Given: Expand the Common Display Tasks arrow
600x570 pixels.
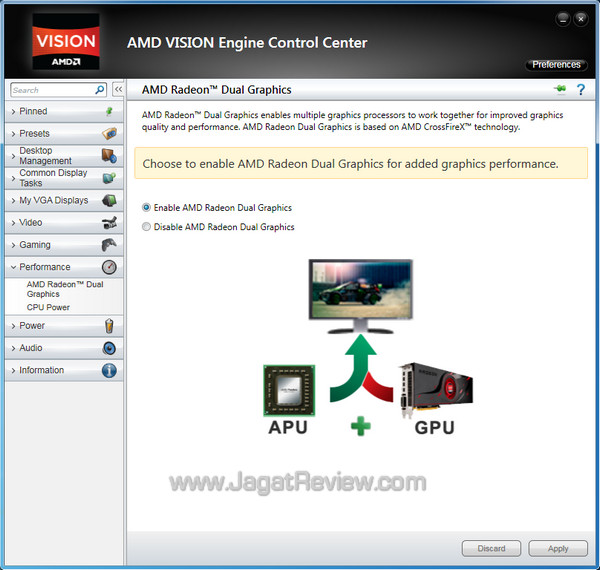Looking at the screenshot, I should (x=13, y=178).
